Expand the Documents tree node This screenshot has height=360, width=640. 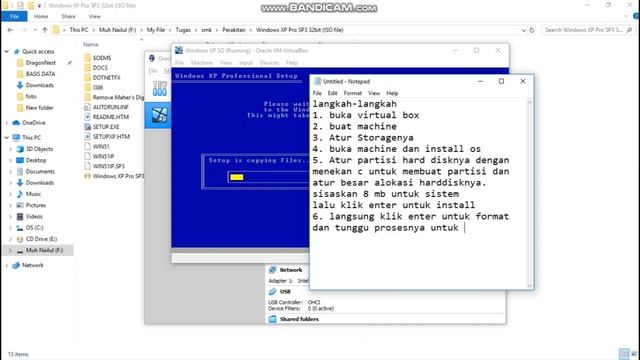[11, 172]
